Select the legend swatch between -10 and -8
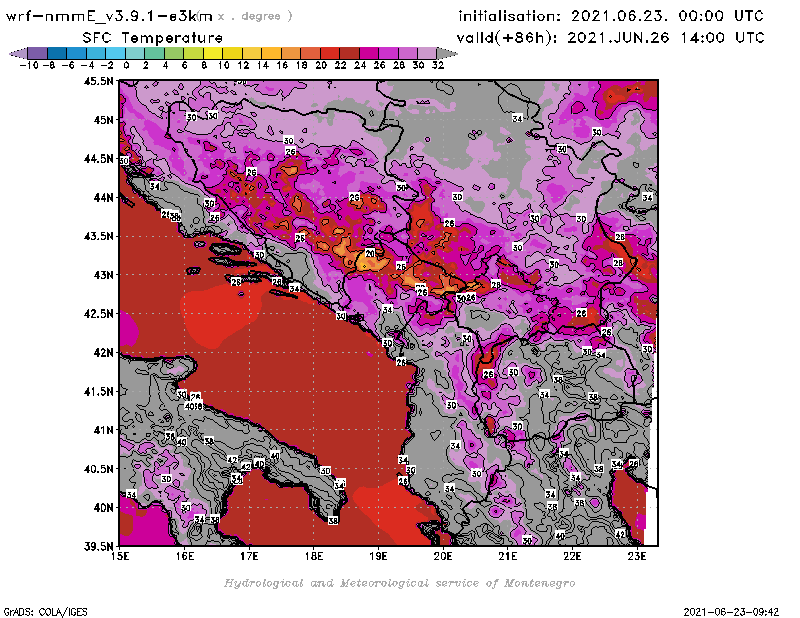Screen dimensions: 800x618 tap(38, 53)
